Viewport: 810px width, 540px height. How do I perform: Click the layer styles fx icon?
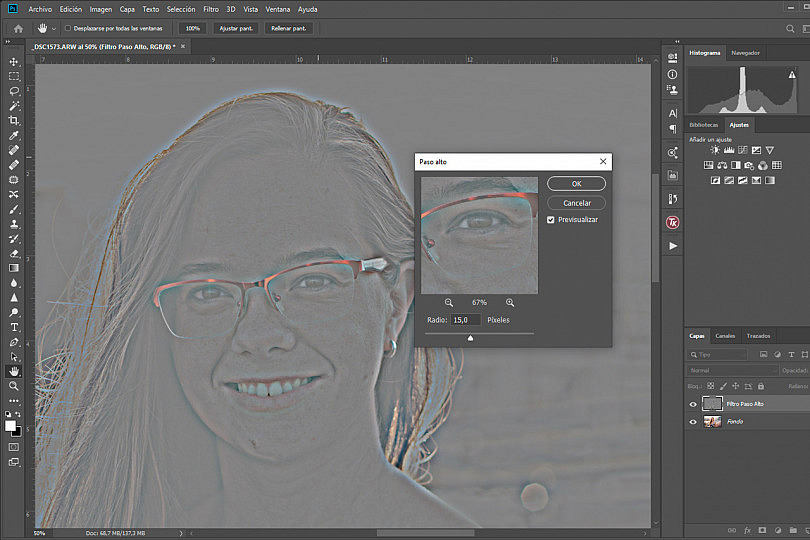tap(747, 530)
